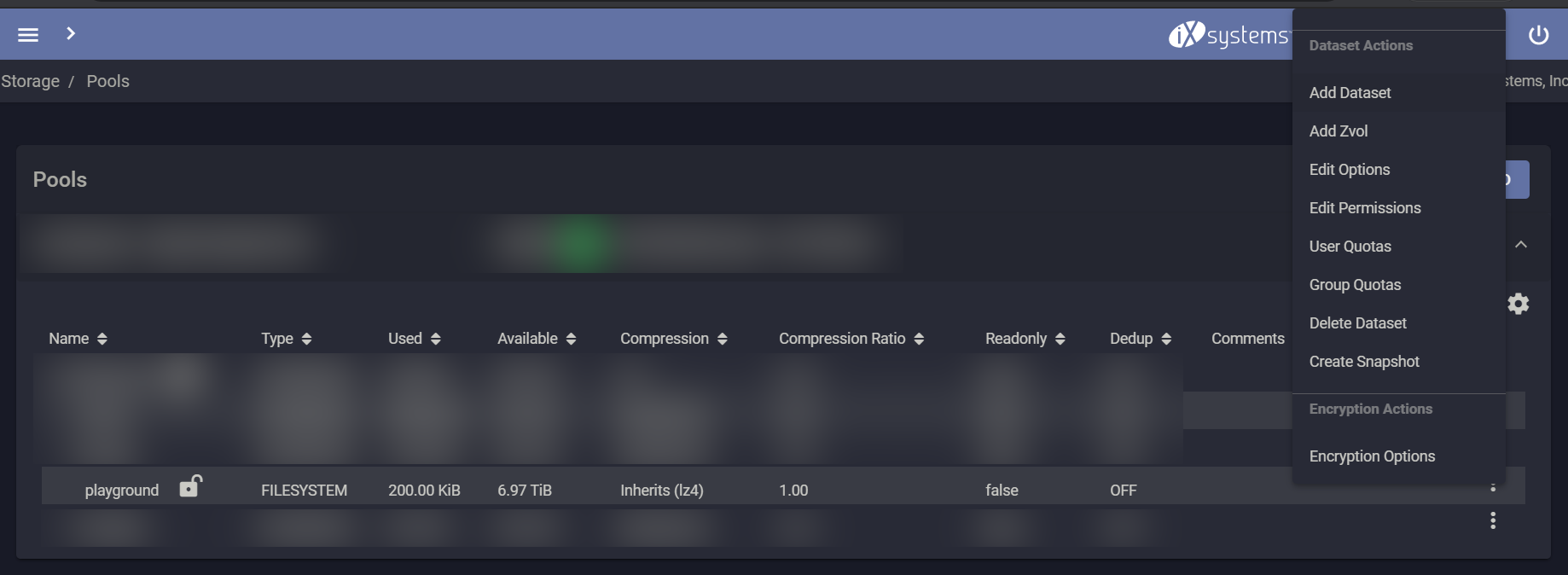Image resolution: width=1568 pixels, height=575 pixels.
Task: Click the playground dataset name
Action: pos(122,491)
